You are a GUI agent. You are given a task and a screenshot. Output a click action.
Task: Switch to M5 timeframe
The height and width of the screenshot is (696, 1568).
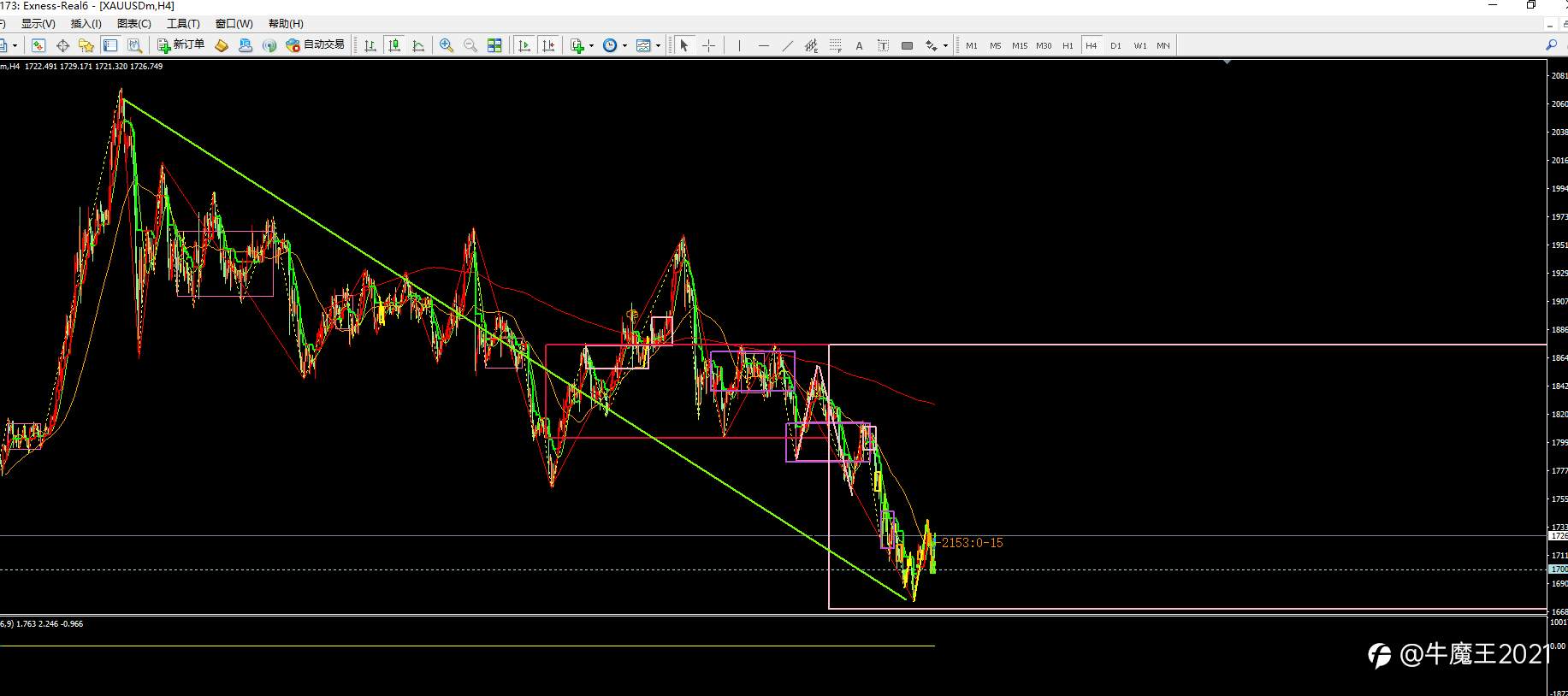[996, 45]
